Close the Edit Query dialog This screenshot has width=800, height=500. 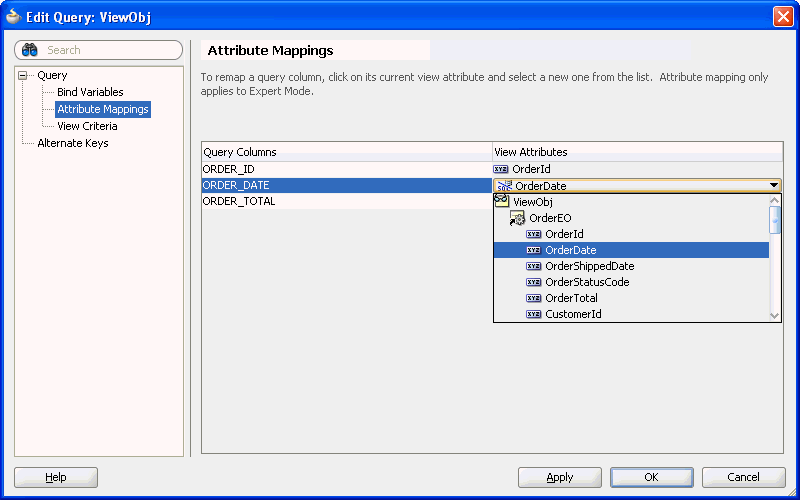[783, 17]
